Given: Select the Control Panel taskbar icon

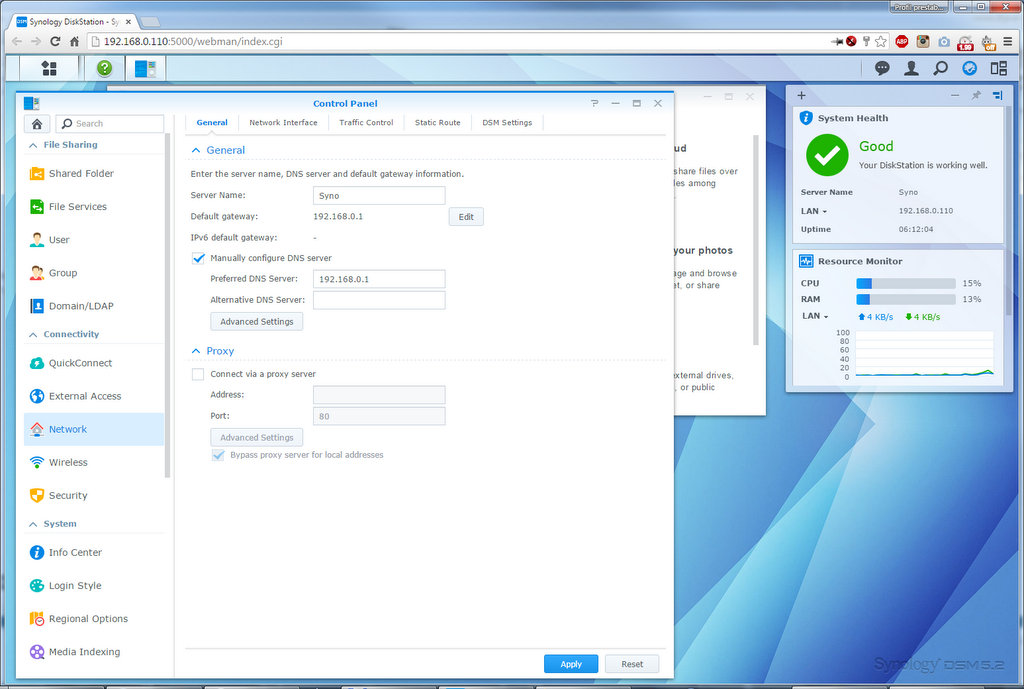Looking at the screenshot, I should point(145,68).
